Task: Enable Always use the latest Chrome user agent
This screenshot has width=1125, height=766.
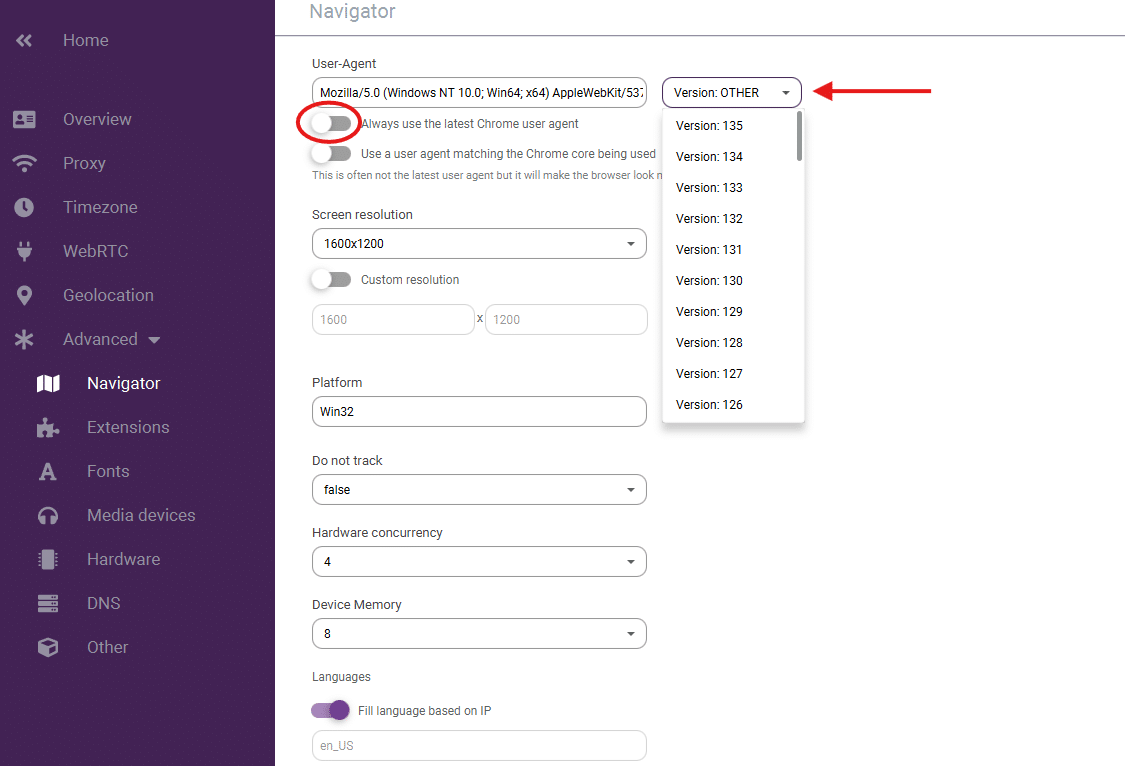Action: click(x=330, y=123)
